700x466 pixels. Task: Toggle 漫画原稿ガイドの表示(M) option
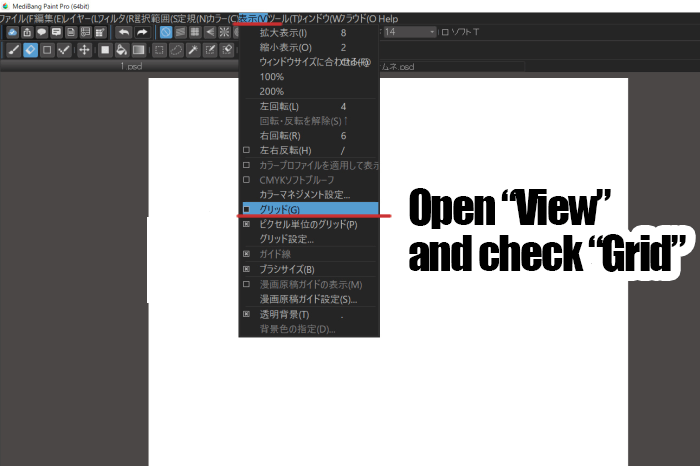coord(309,284)
